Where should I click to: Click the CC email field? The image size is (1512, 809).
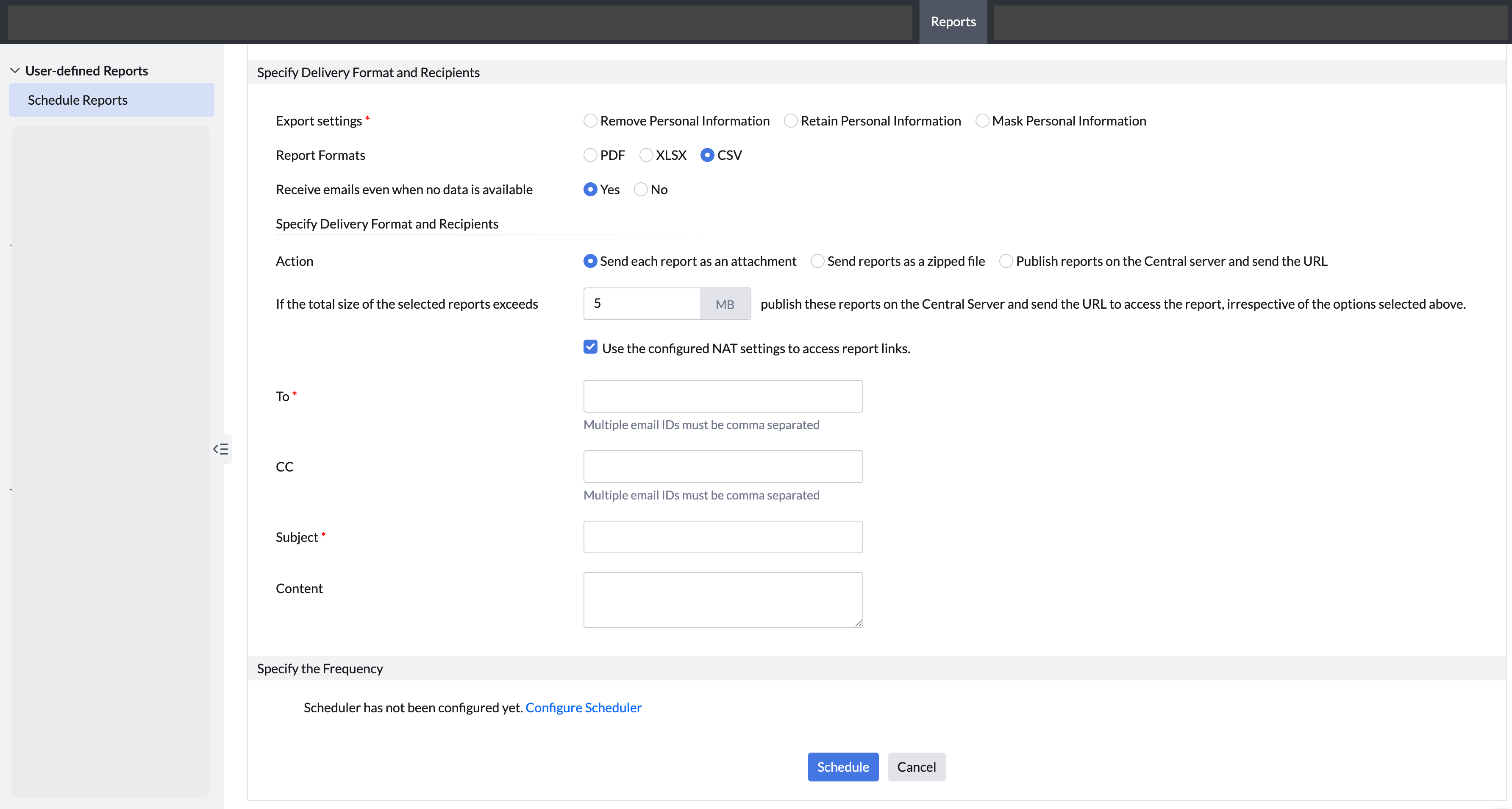click(723, 467)
